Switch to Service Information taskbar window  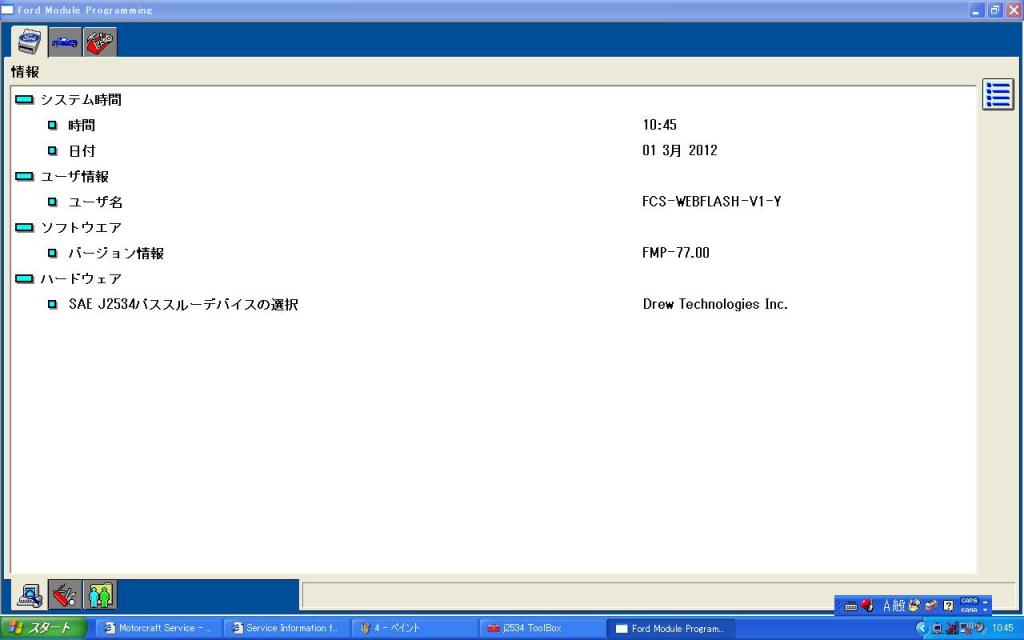pos(285,628)
